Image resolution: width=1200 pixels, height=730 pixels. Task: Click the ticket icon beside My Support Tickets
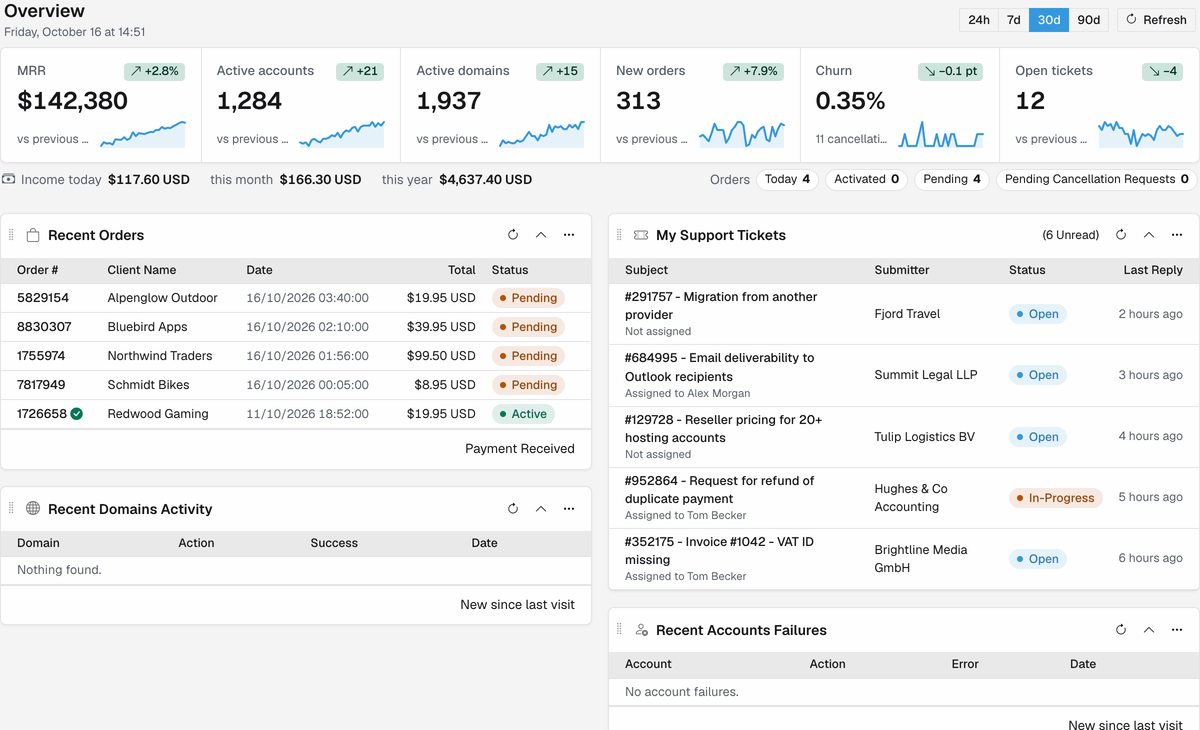pos(641,235)
